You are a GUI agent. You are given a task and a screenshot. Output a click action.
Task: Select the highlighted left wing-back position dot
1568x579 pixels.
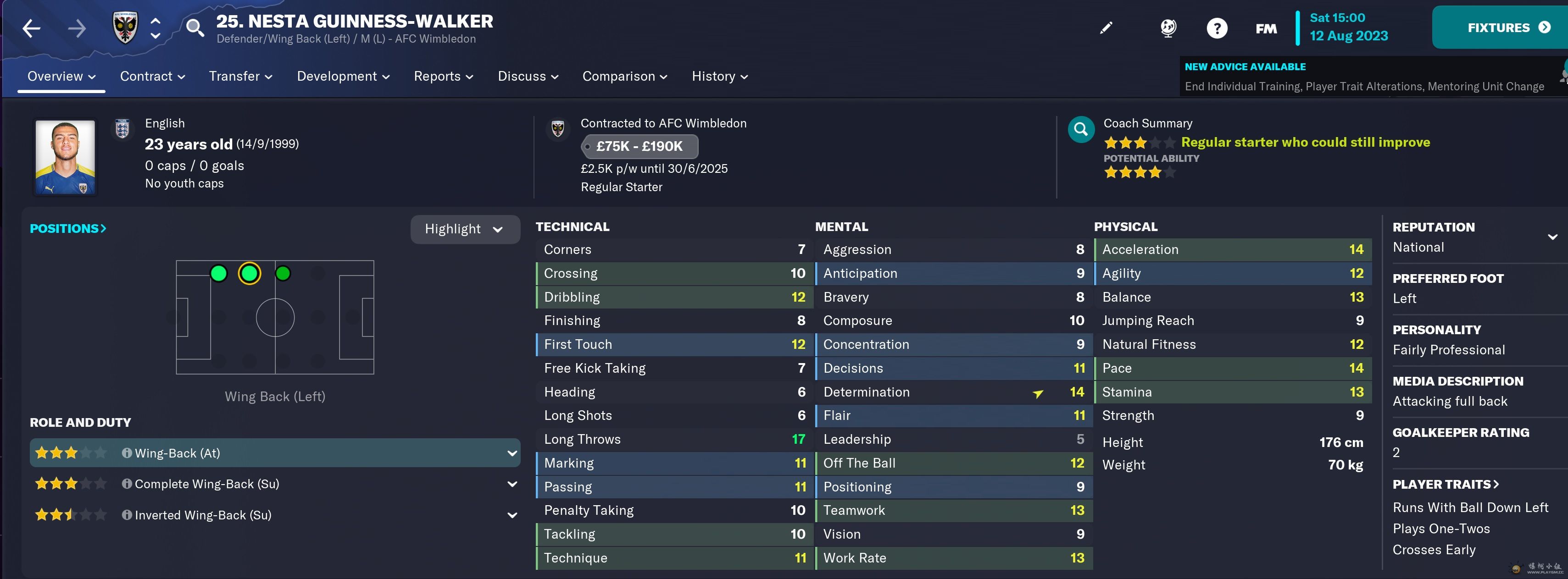point(250,274)
